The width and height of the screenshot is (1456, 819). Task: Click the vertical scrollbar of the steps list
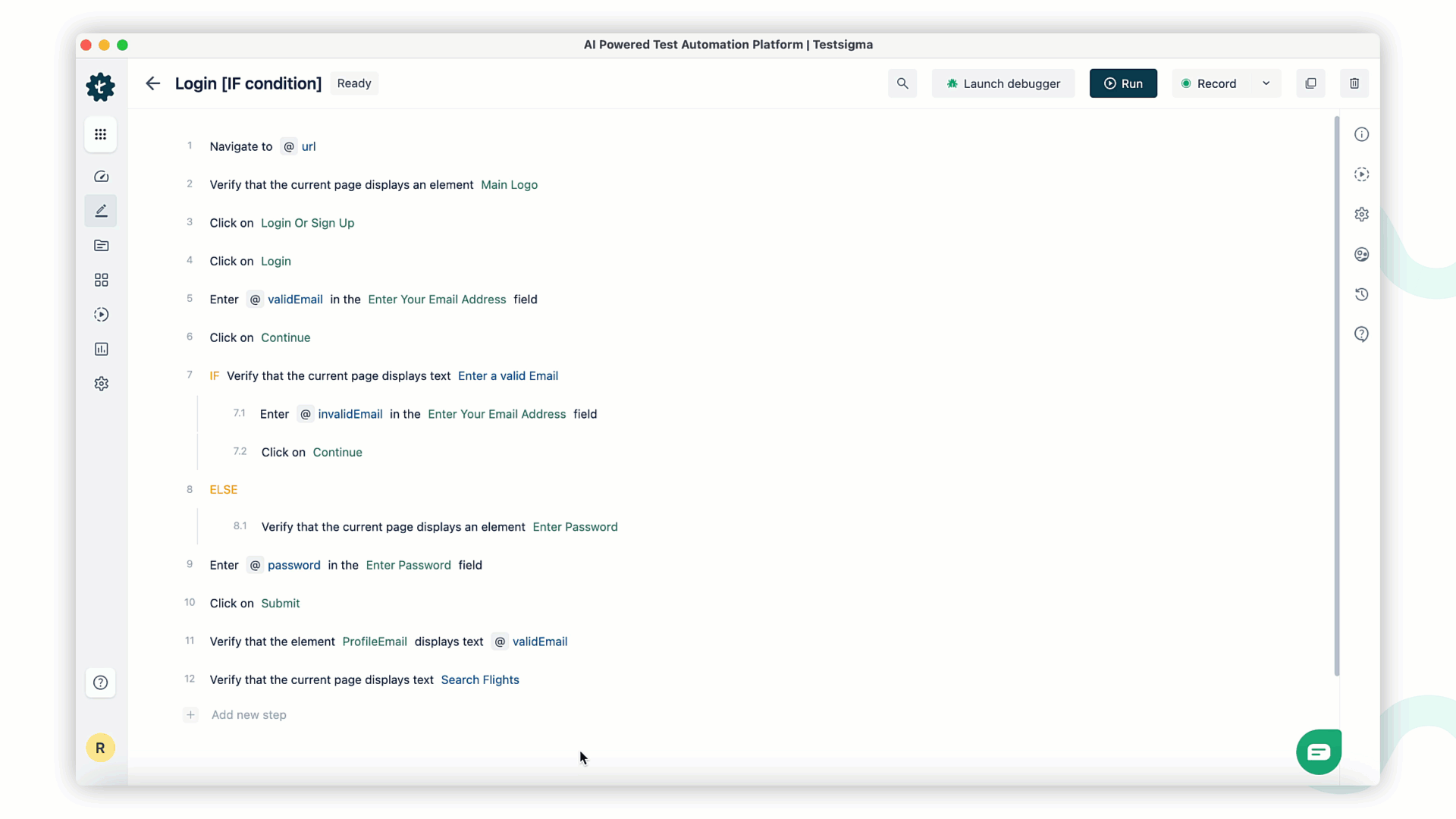point(1336,394)
